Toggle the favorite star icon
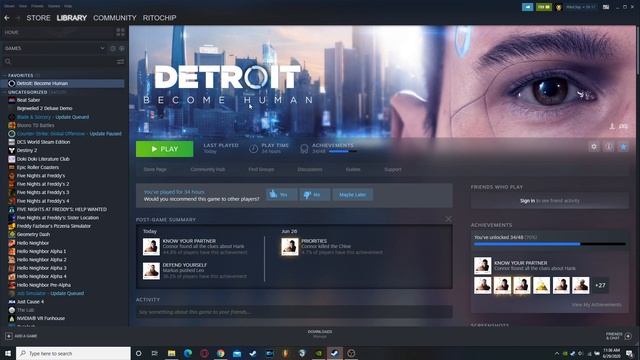This screenshot has width=640, height=360. 624,147
